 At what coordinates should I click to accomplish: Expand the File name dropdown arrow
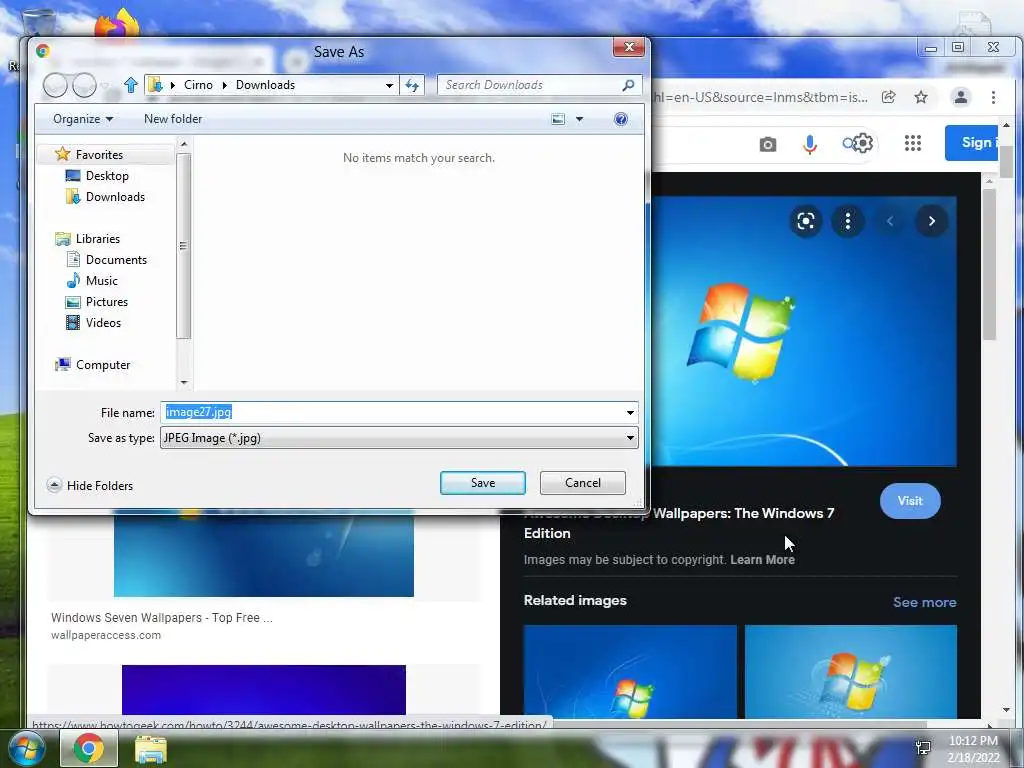click(x=630, y=413)
